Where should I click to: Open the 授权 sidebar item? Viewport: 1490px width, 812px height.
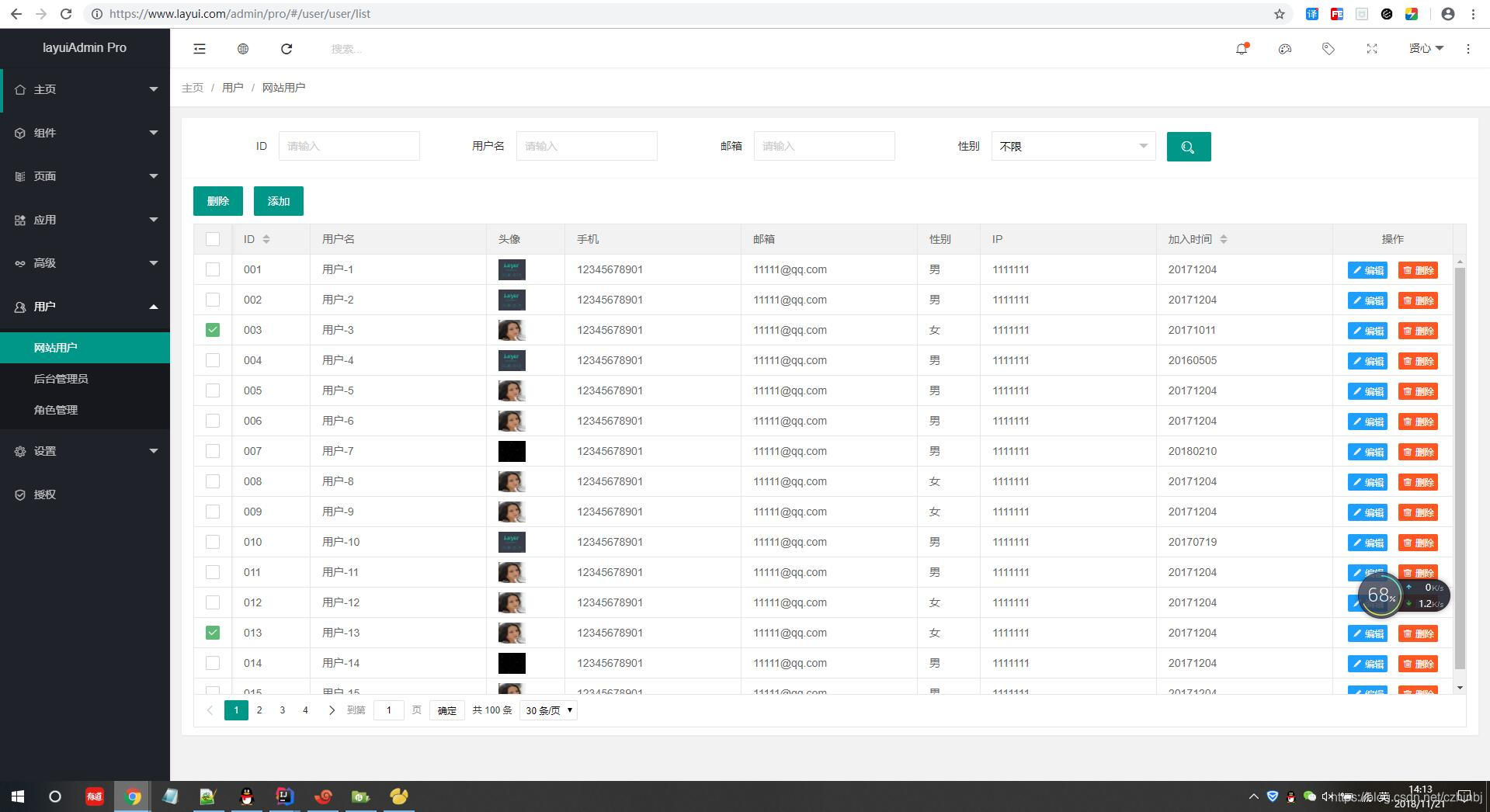point(85,494)
